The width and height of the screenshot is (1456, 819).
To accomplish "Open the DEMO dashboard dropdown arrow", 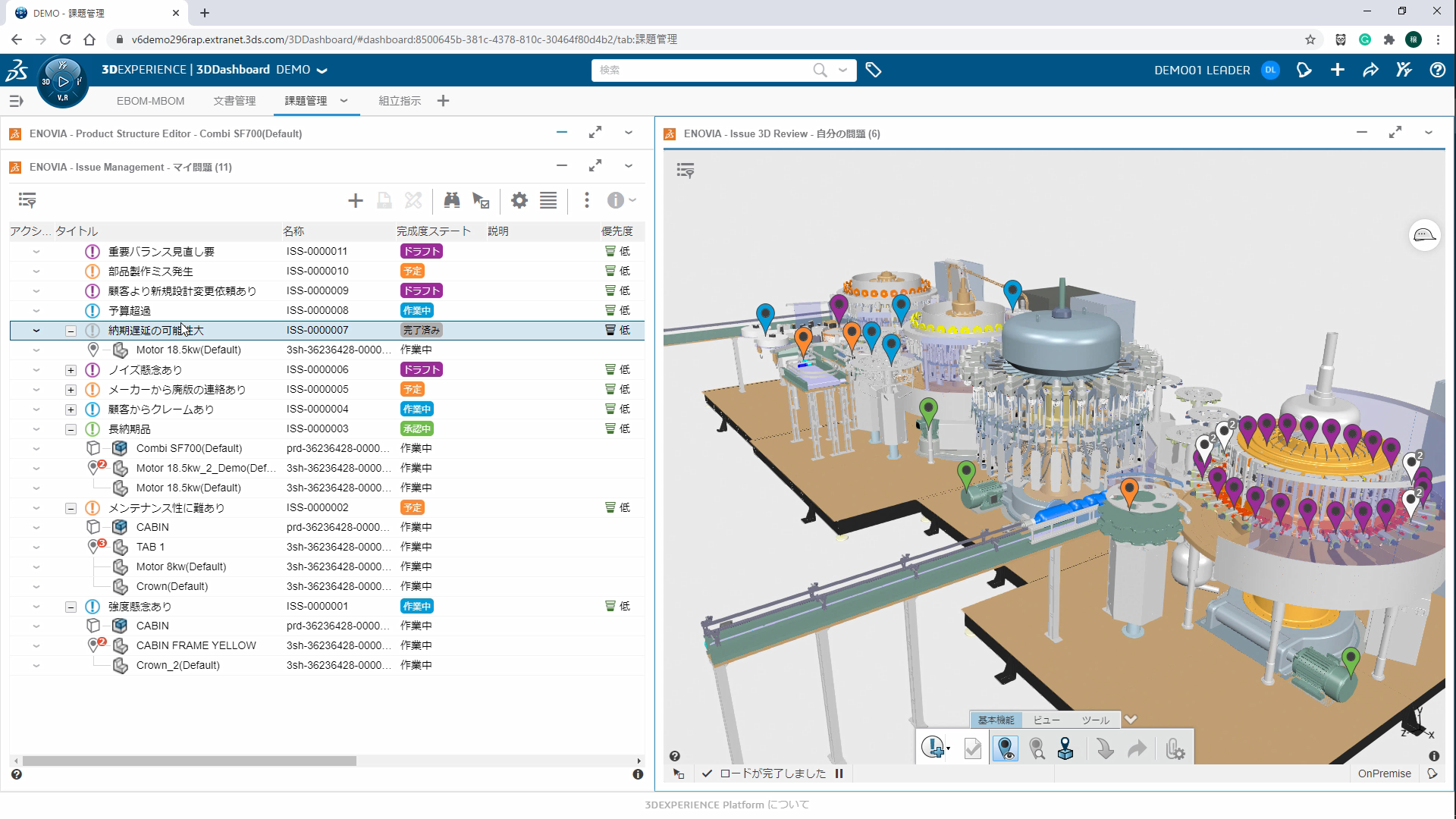I will 322,71.
